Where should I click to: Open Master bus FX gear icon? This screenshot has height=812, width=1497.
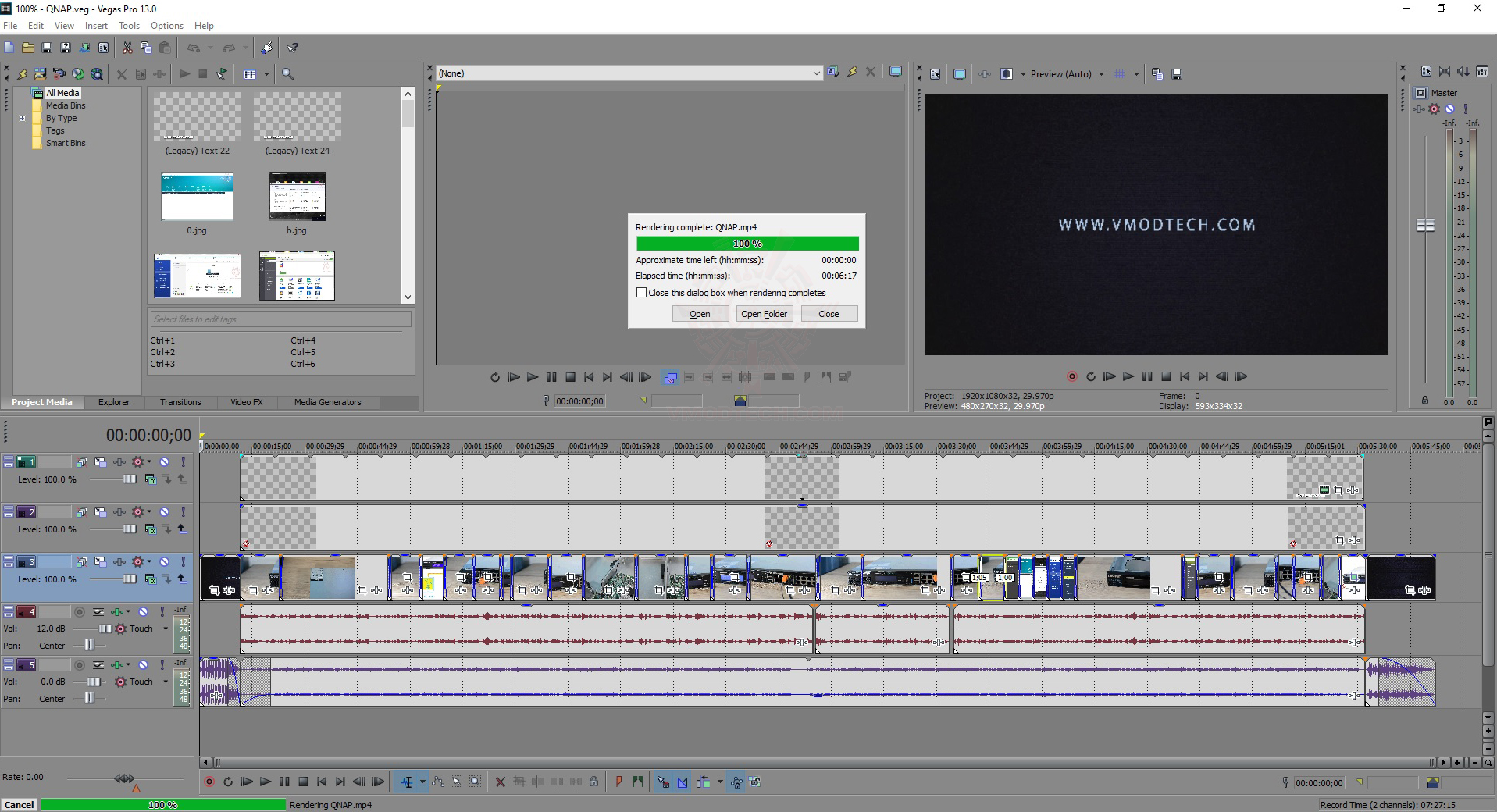pyautogui.click(x=1434, y=109)
